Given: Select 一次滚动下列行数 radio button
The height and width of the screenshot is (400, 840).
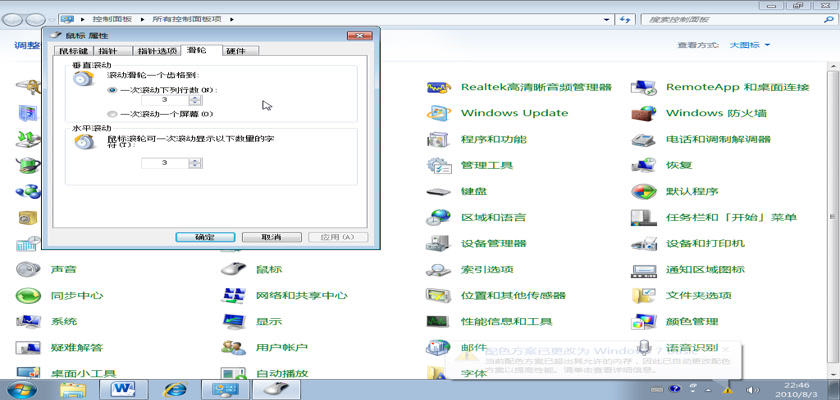Looking at the screenshot, I should pyautogui.click(x=112, y=89).
